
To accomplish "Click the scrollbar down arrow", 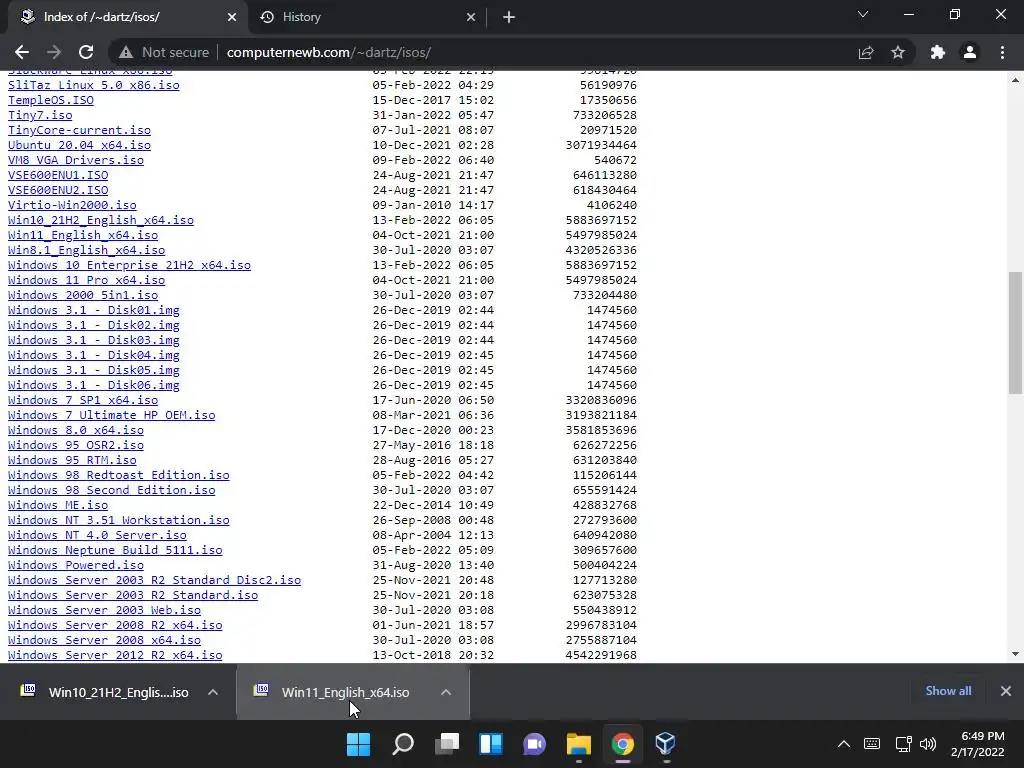I will coord(1015,654).
